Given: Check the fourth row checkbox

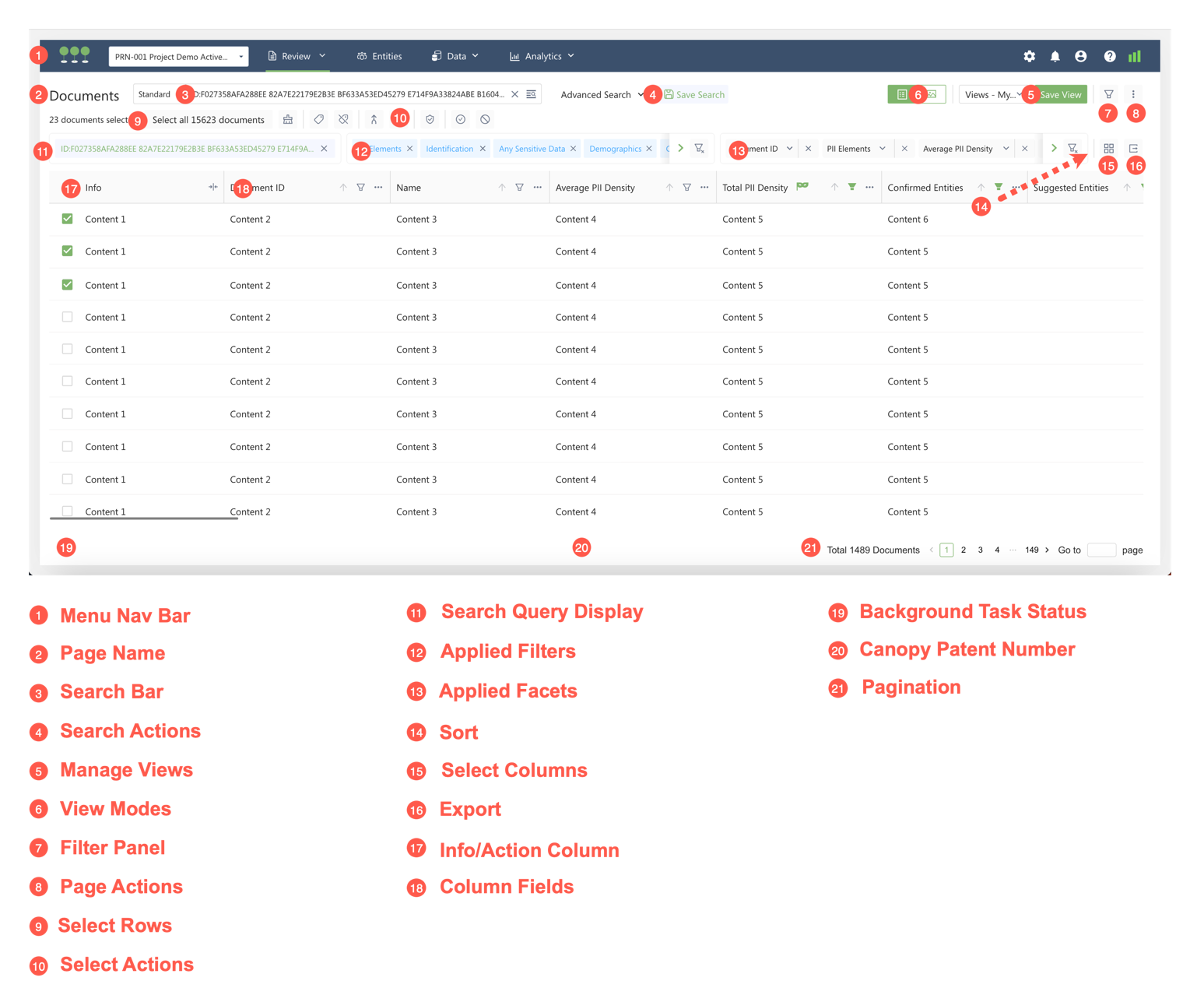Looking at the screenshot, I should tap(68, 317).
